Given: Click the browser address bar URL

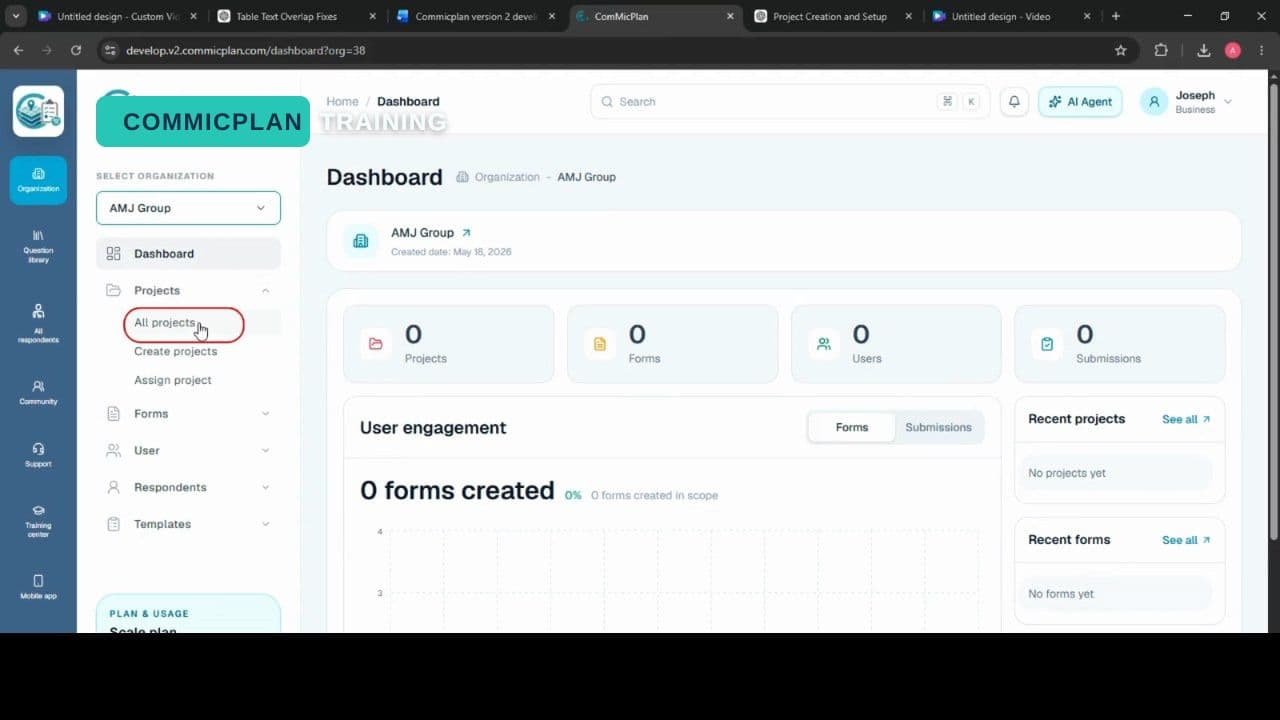Looking at the screenshot, I should pyautogui.click(x=245, y=50).
